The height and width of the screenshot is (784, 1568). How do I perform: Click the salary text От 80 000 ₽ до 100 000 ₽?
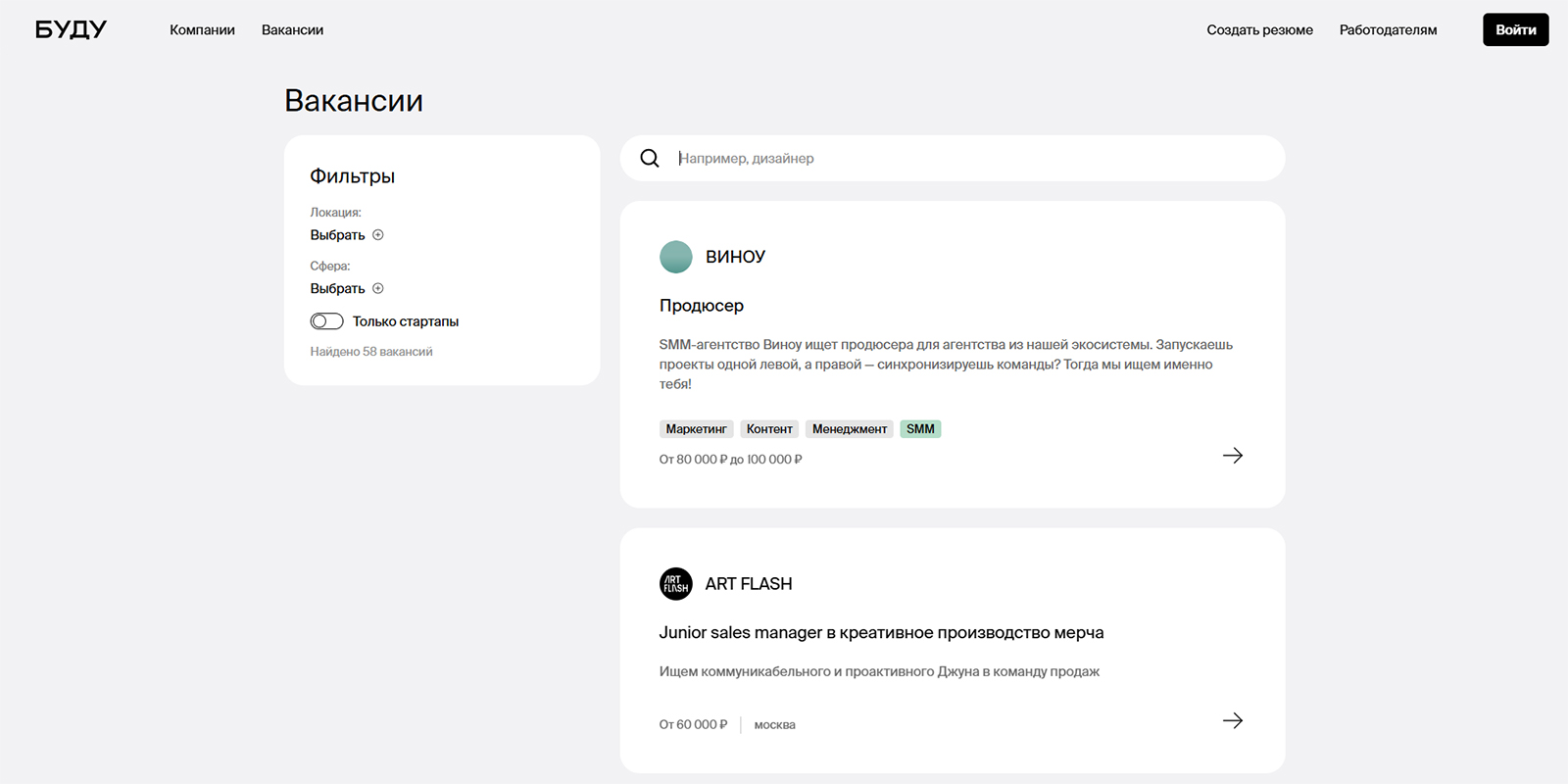(731, 460)
